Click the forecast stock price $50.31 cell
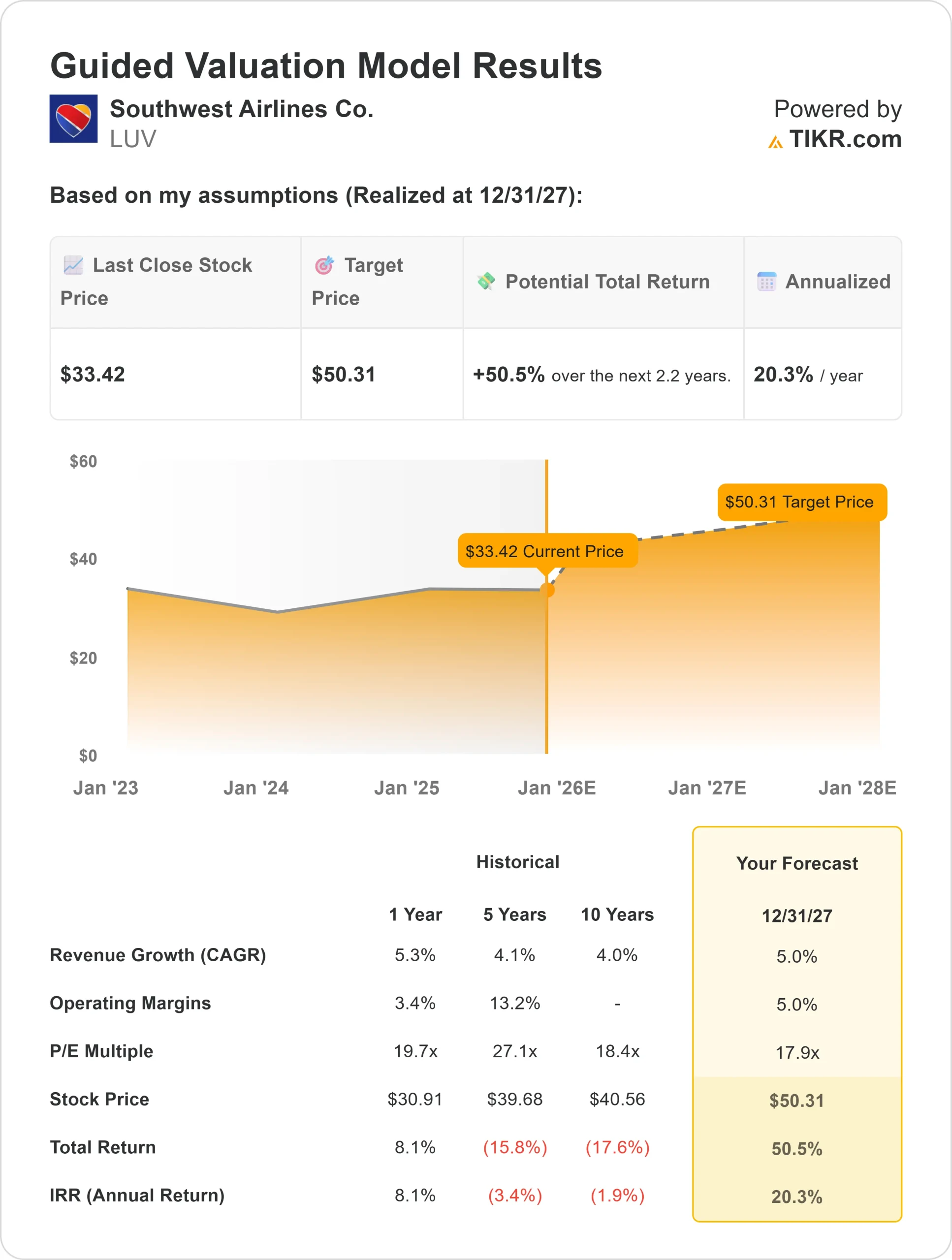Image resolution: width=952 pixels, height=1260 pixels. [796, 1100]
